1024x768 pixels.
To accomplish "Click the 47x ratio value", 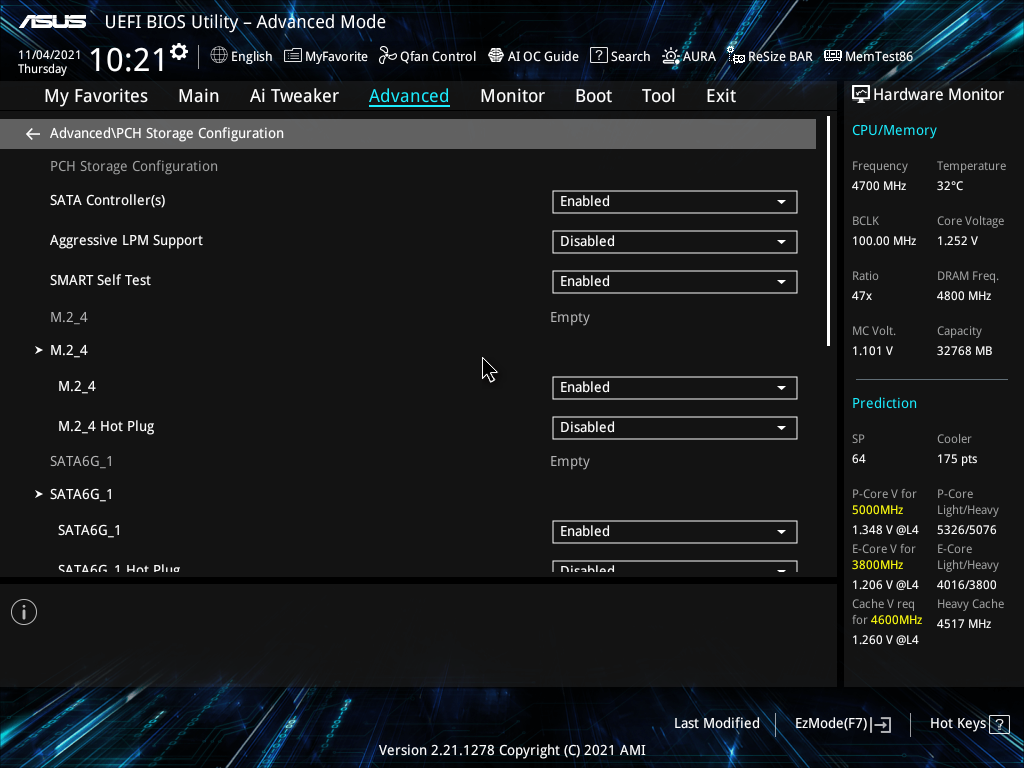I will [861, 296].
